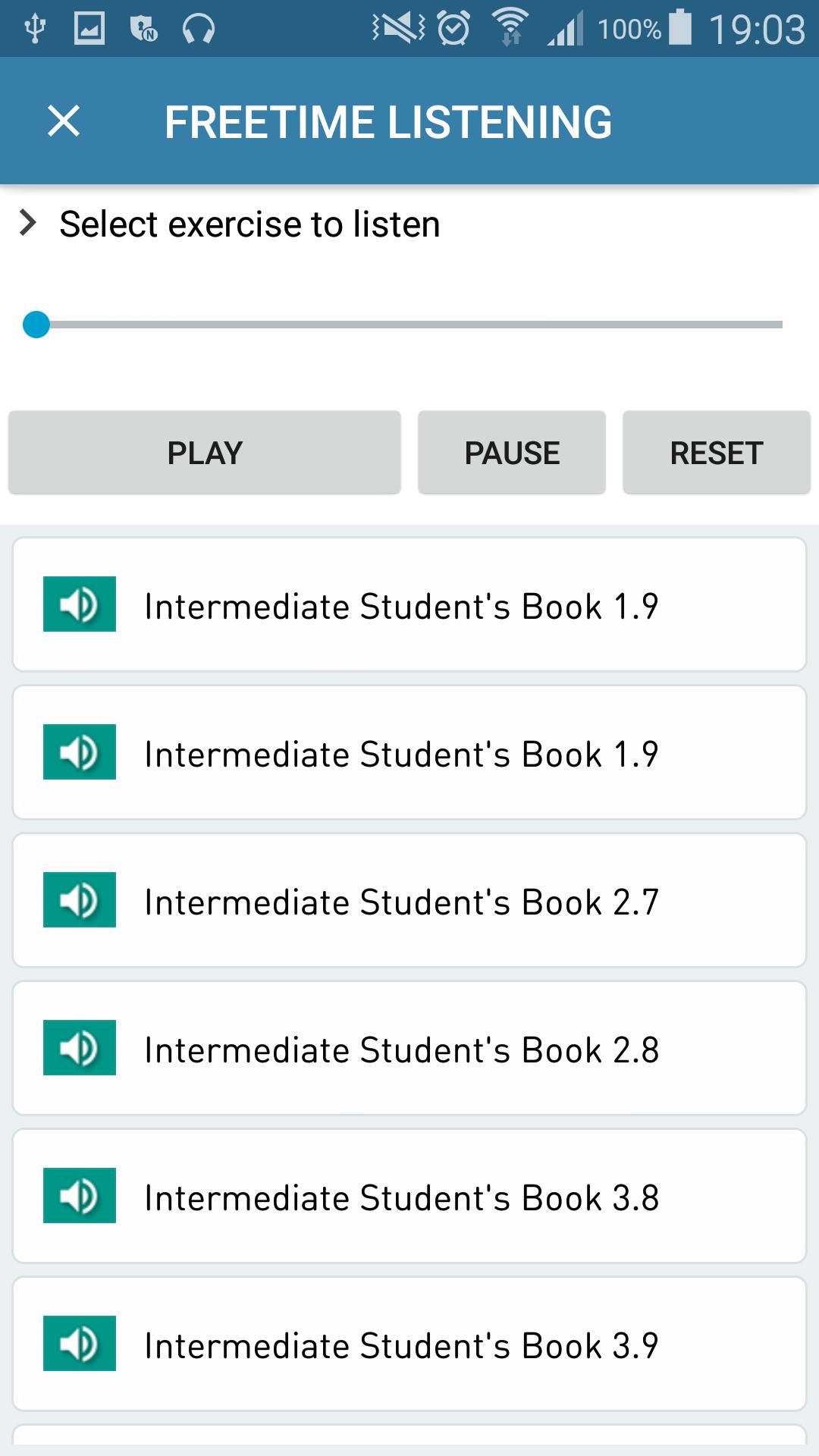Image resolution: width=819 pixels, height=1456 pixels.
Task: Choose Intermediate Student's Book 3.9 track
Action: tap(402, 1346)
